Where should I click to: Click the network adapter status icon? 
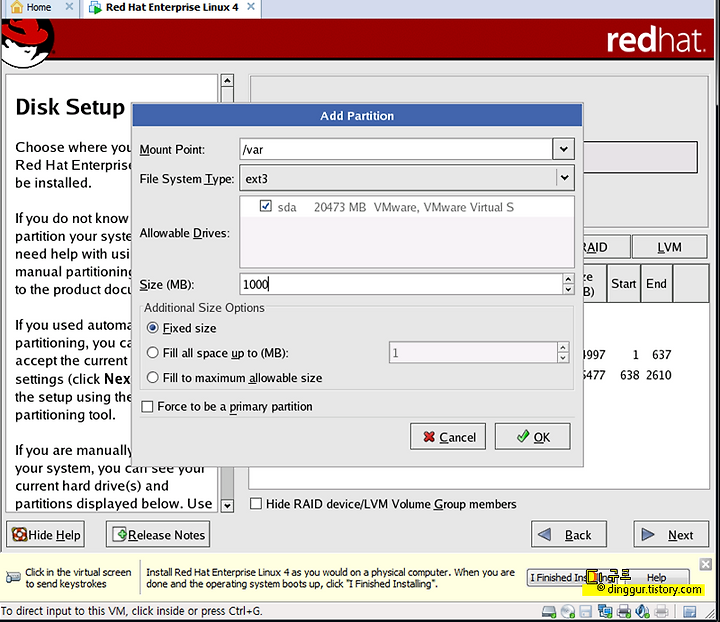coord(605,611)
